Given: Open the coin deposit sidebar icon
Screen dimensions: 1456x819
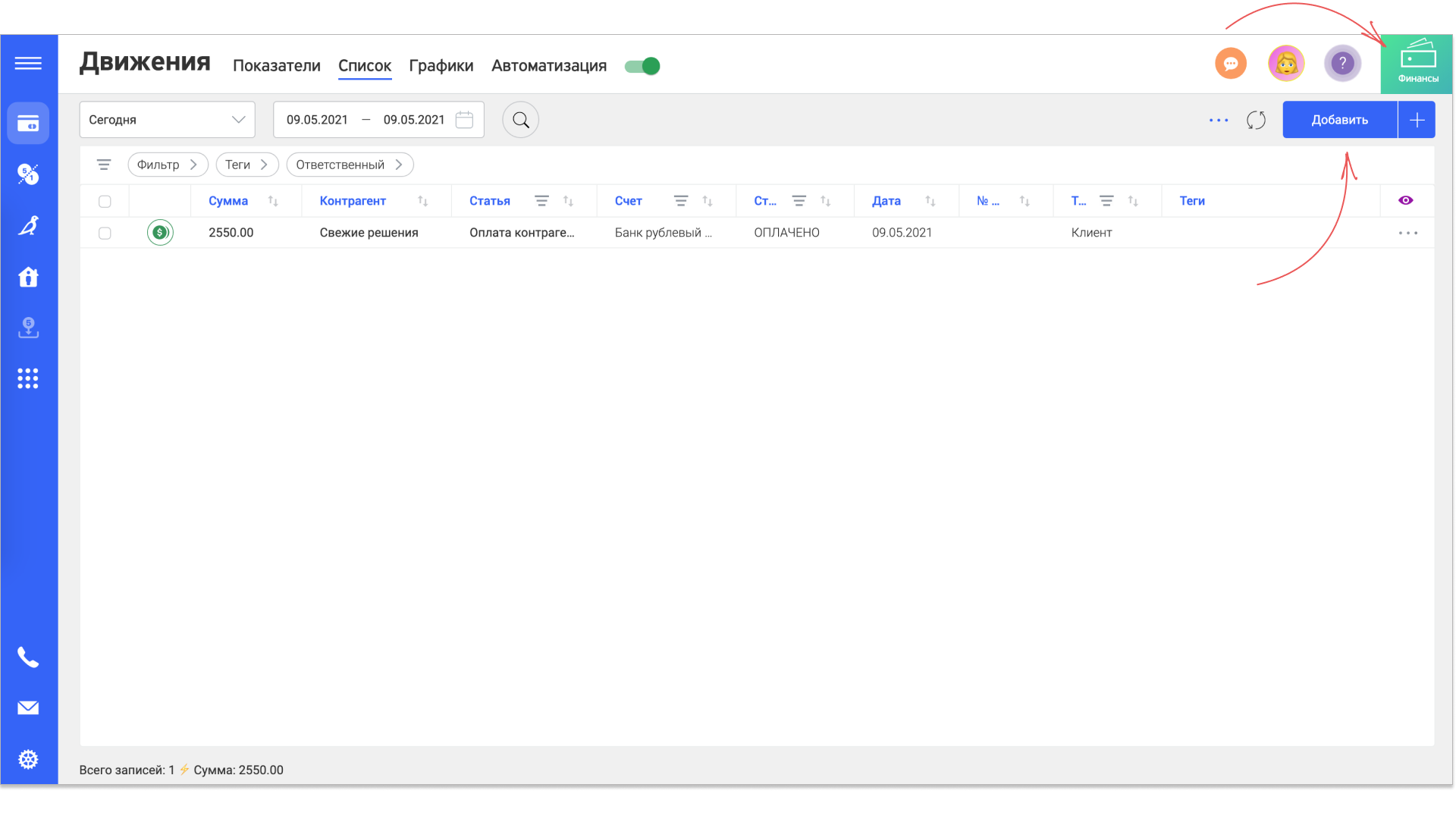Looking at the screenshot, I should tap(28, 328).
